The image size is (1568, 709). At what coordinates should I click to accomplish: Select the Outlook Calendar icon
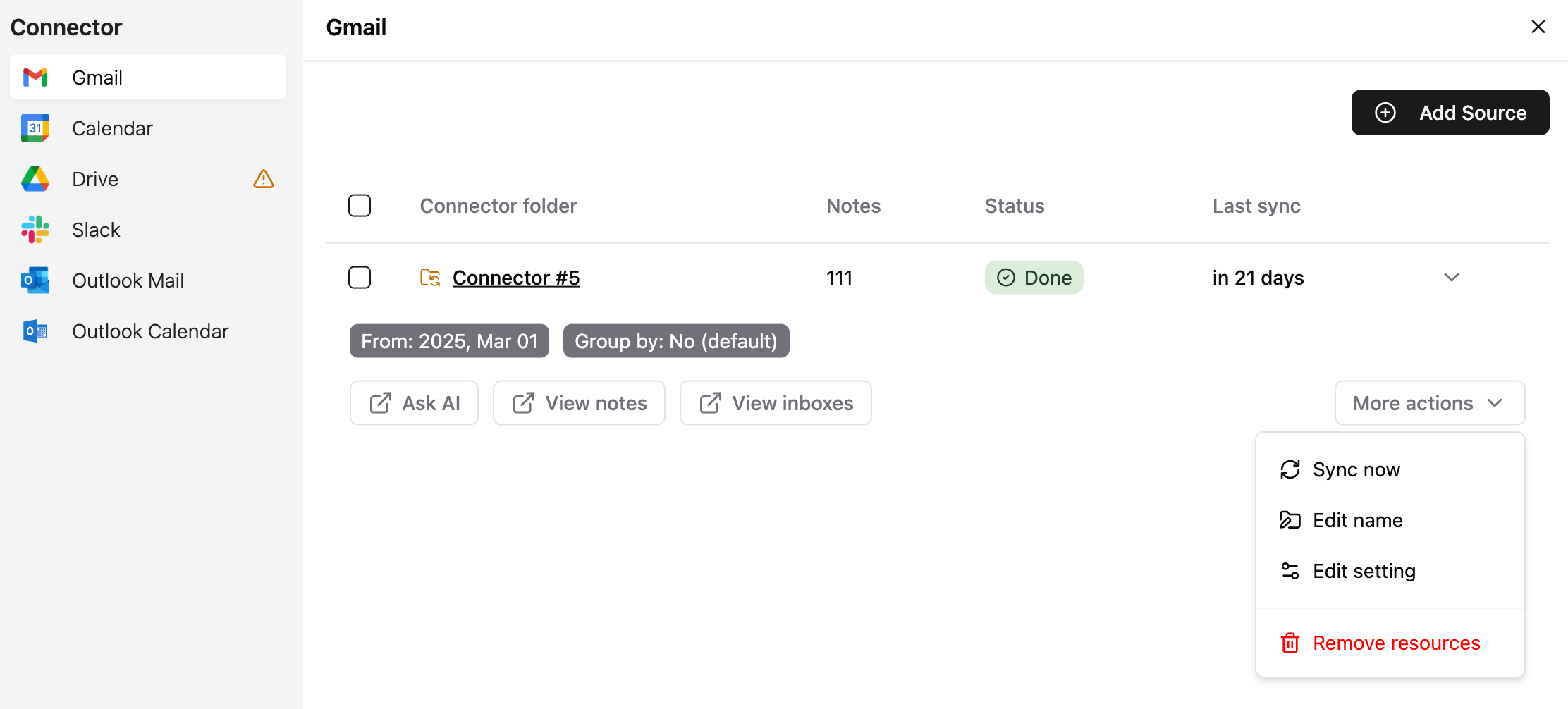(35, 331)
